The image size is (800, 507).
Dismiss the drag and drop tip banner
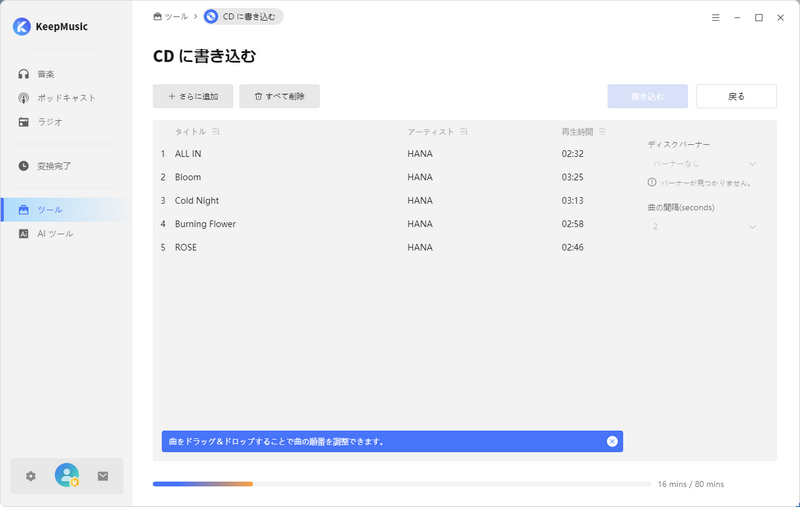tap(612, 442)
